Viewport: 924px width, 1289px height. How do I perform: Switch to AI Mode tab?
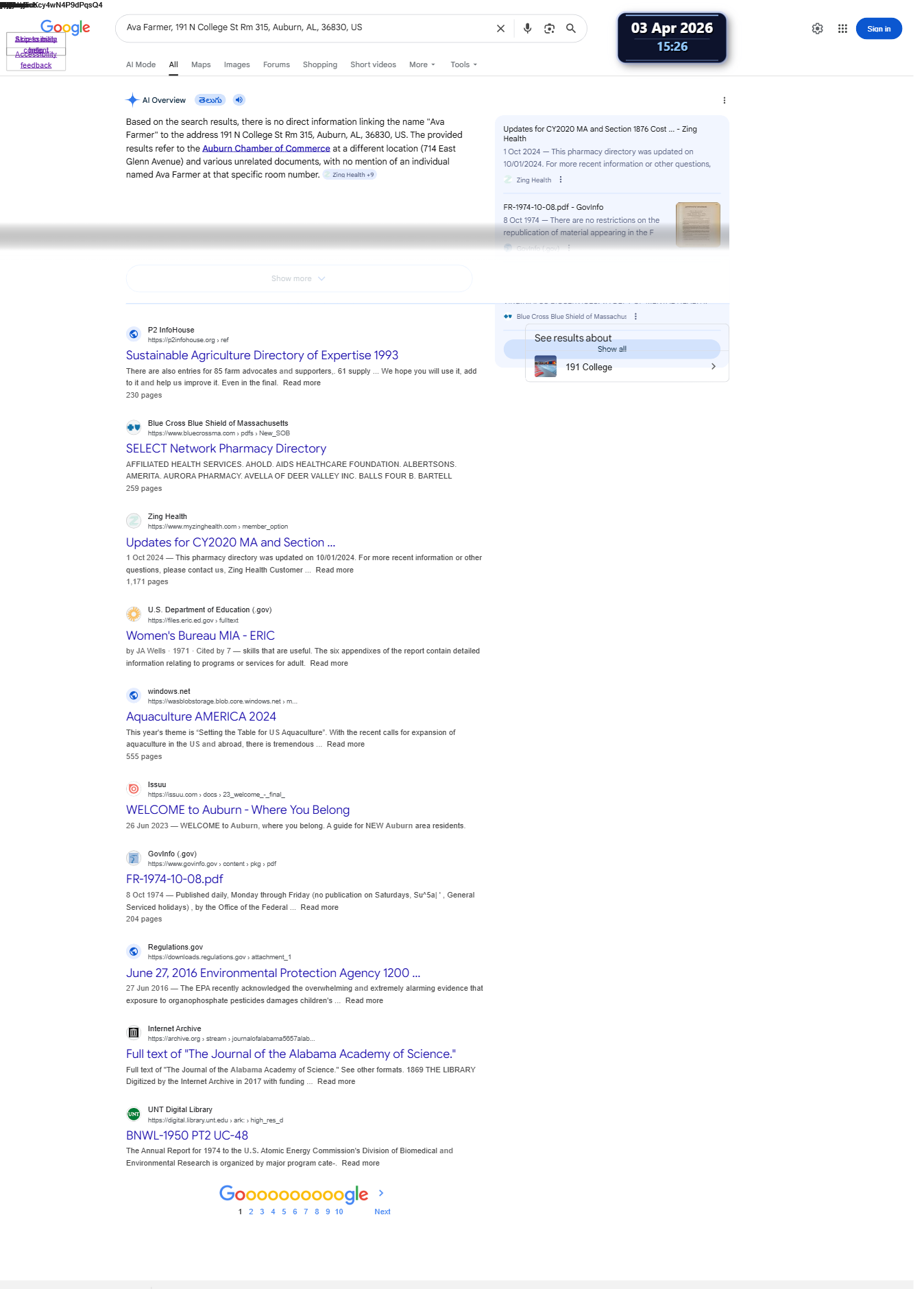(x=141, y=64)
